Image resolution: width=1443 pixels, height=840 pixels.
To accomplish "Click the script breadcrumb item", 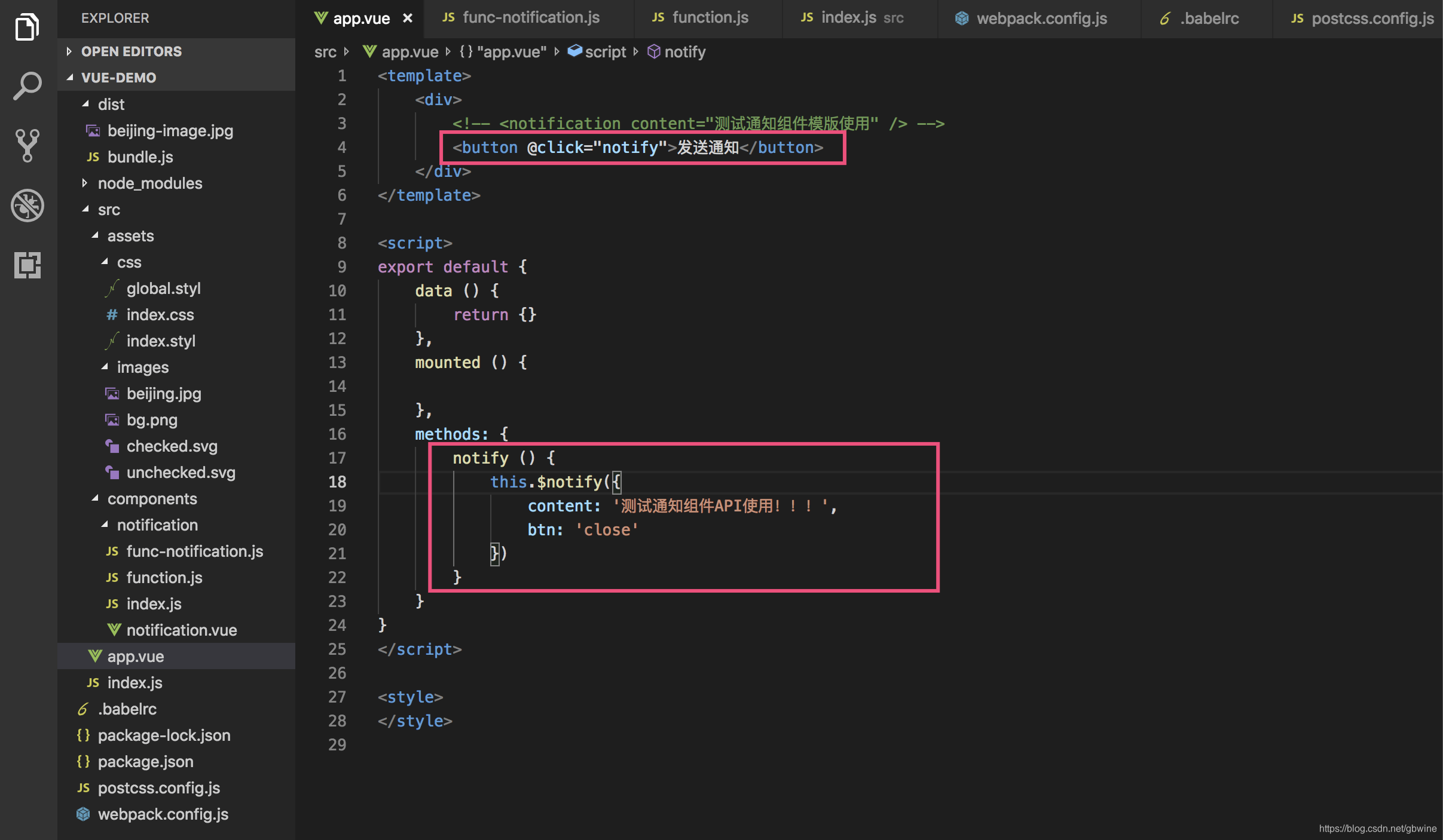I will 604,52.
